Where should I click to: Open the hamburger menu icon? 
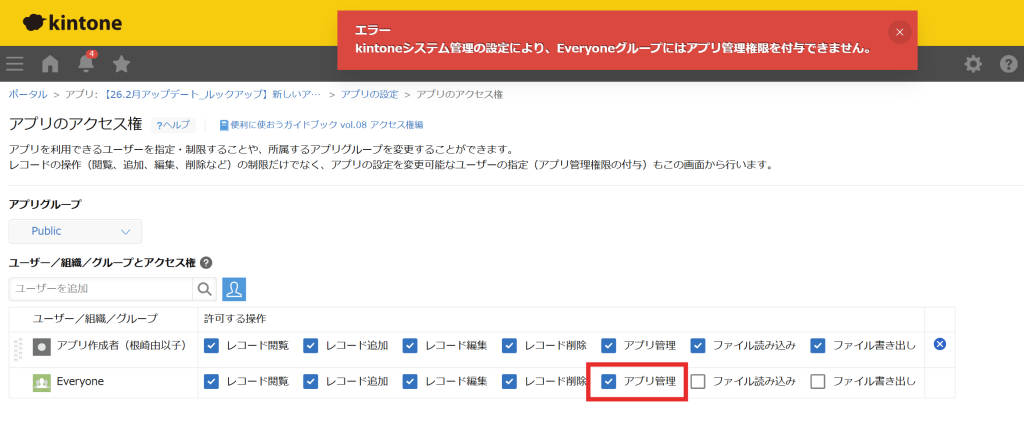coord(15,64)
